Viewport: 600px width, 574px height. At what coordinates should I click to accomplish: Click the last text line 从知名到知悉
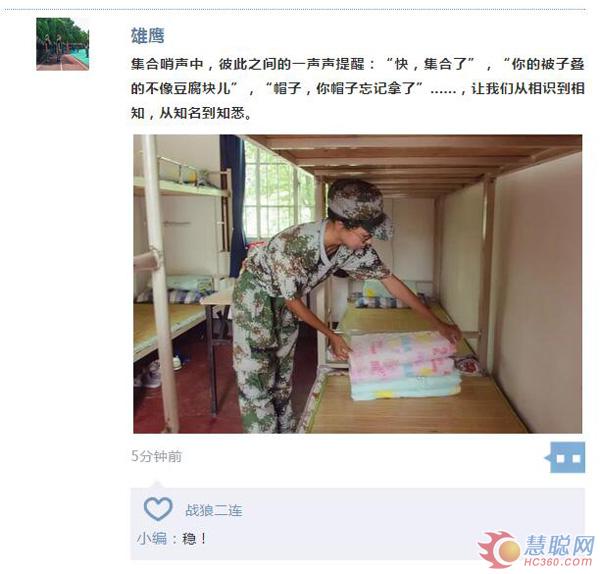191,113
